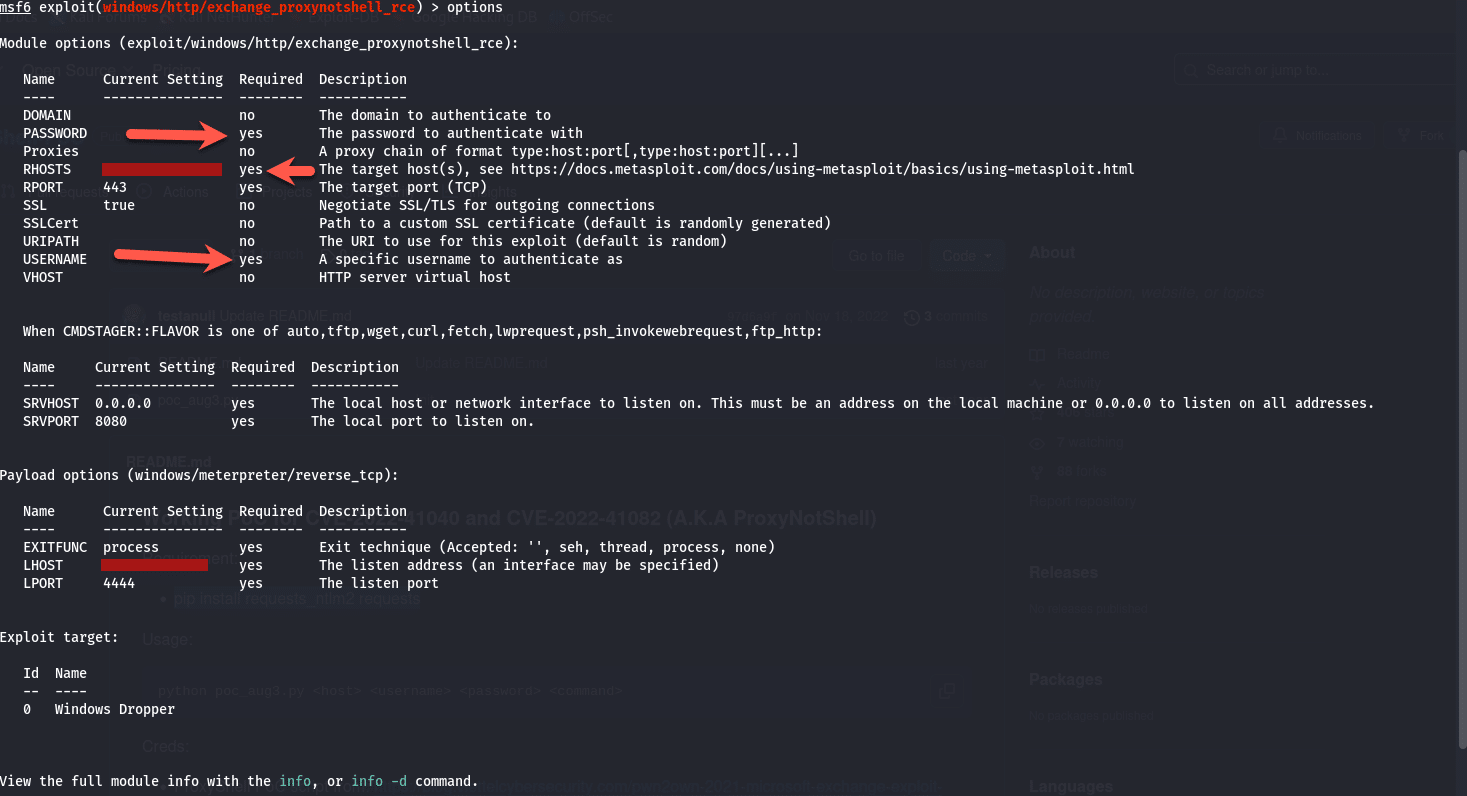Click the redacted RHOSTS value
The width and height of the screenshot is (1467, 796).
(161, 170)
